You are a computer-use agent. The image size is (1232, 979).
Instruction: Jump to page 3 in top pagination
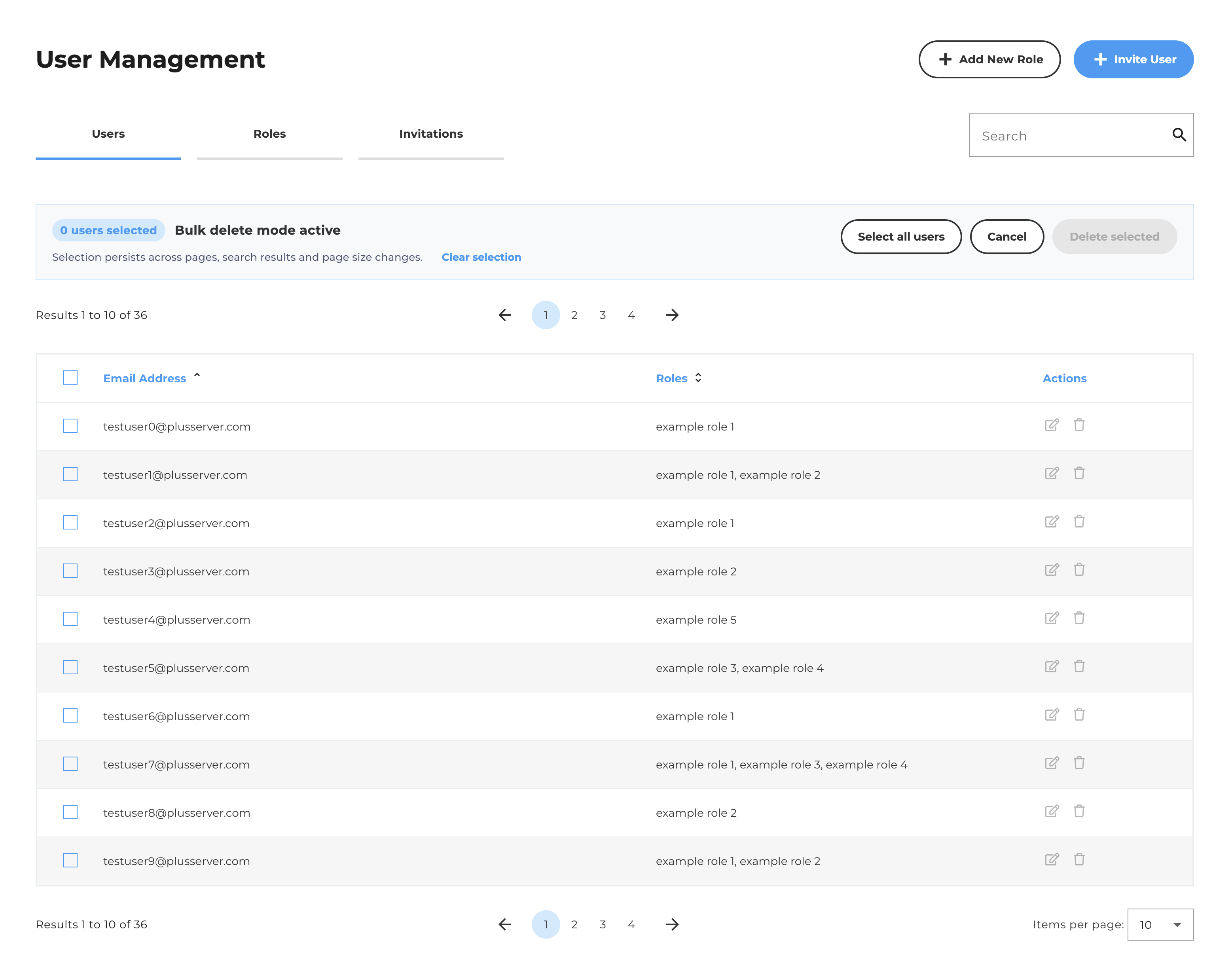click(x=602, y=315)
